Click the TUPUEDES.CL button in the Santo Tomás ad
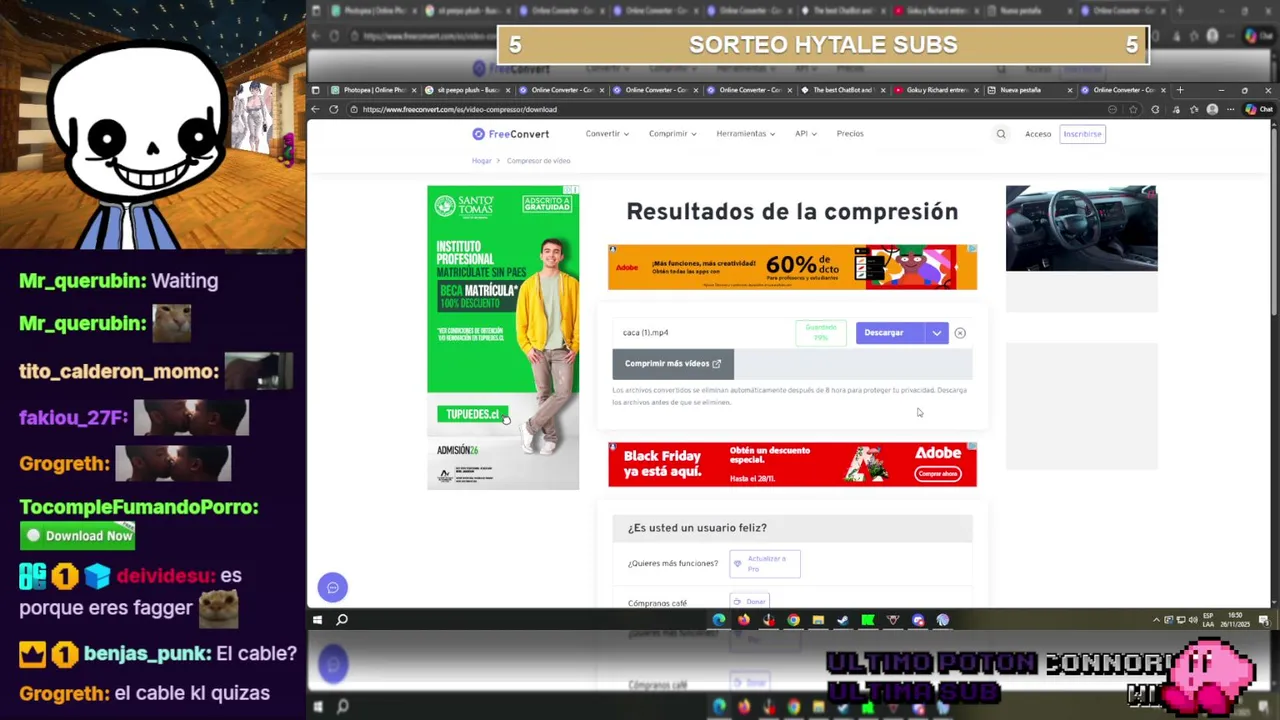 (x=472, y=414)
